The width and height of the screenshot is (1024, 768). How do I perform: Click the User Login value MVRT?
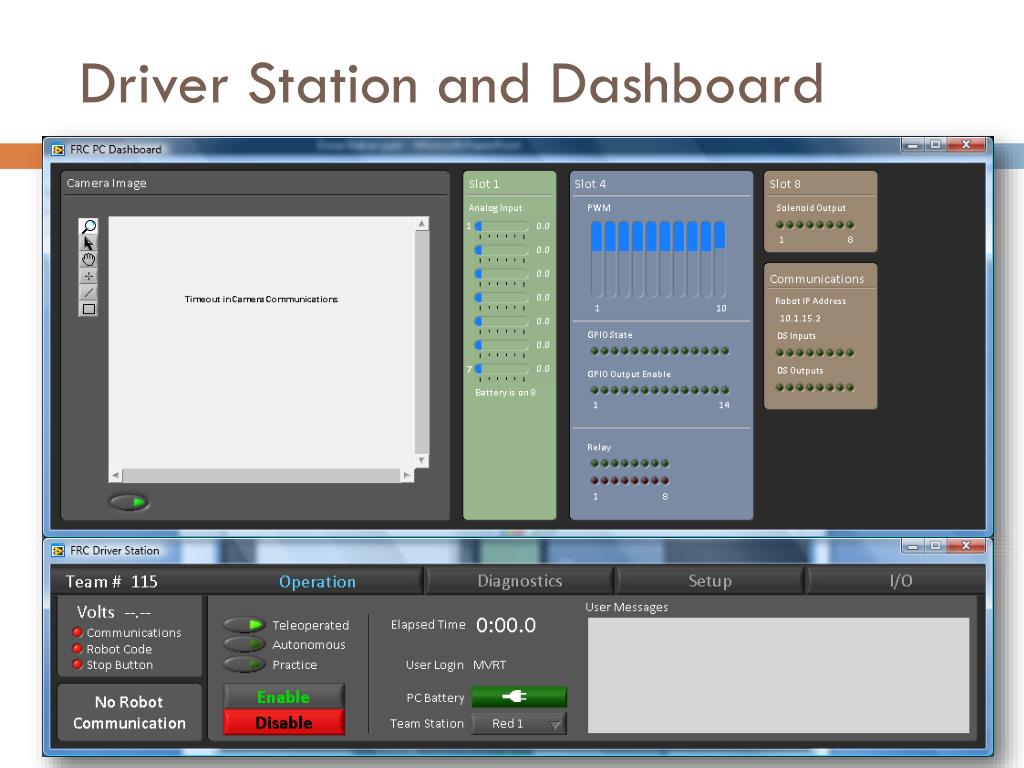pos(489,665)
